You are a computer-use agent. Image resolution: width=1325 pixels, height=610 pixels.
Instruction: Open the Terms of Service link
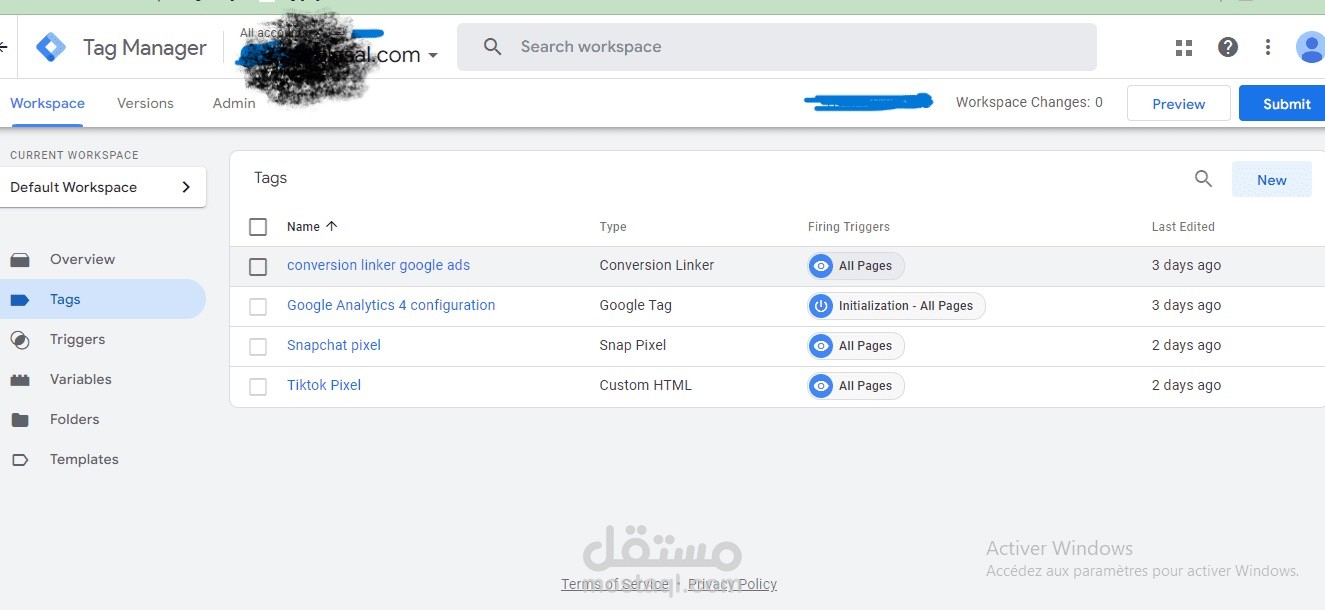point(615,584)
